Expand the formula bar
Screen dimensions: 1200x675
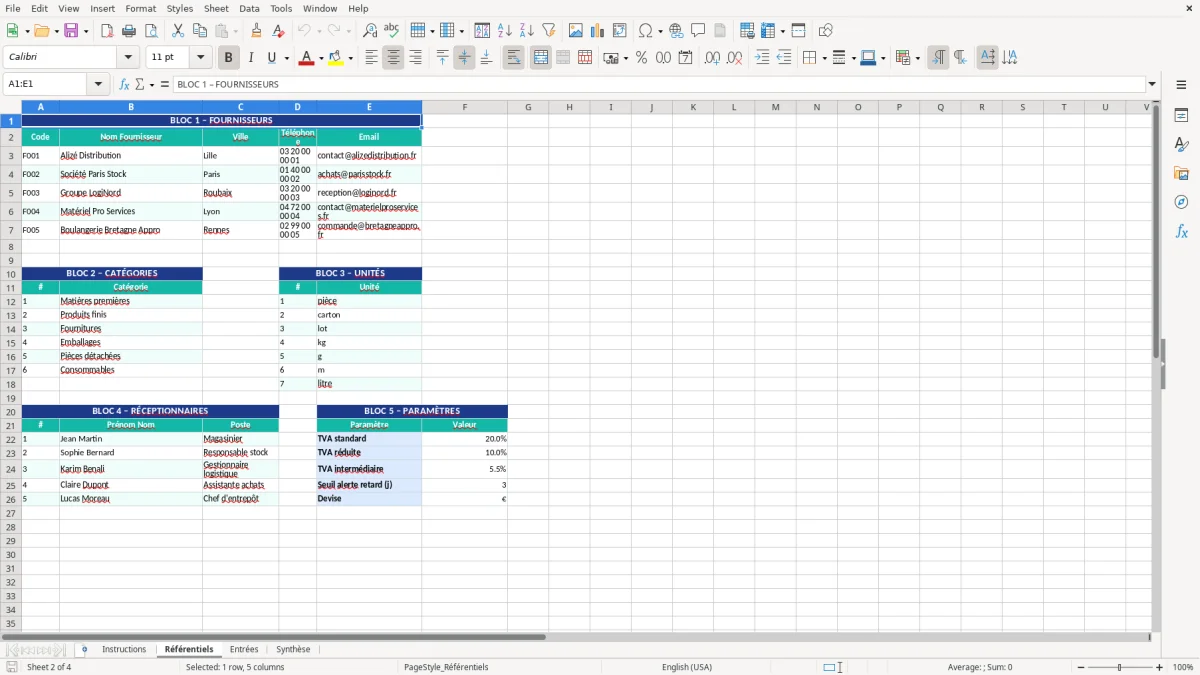click(x=1153, y=85)
